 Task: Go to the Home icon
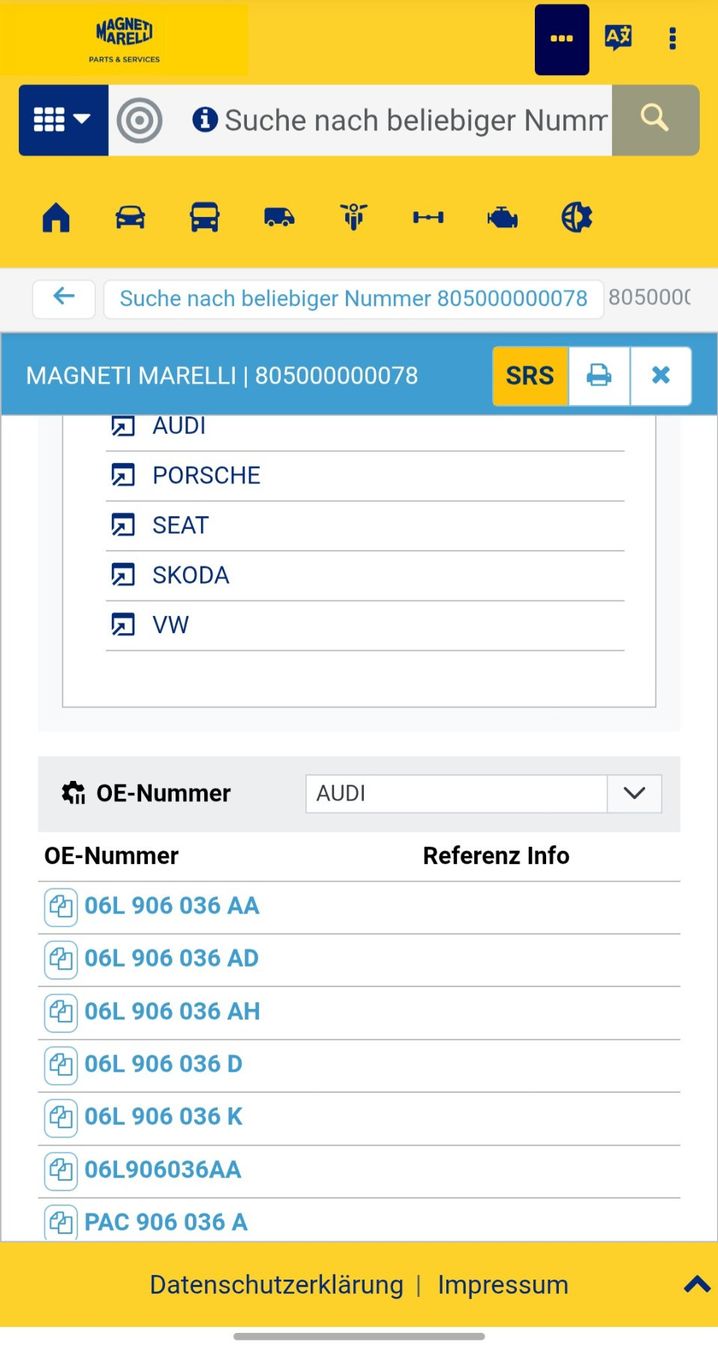pos(56,217)
